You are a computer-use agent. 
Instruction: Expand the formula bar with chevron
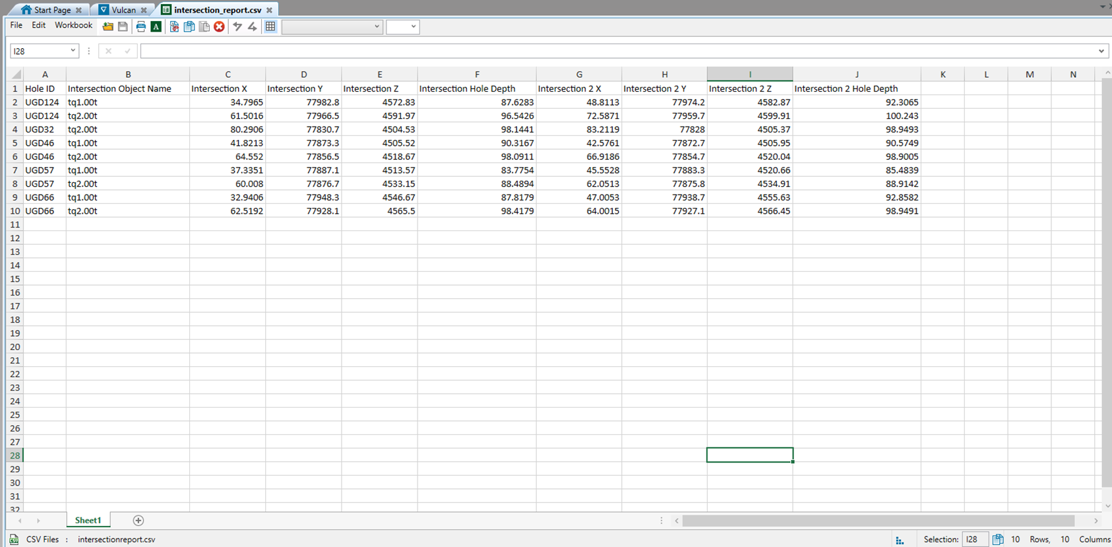coord(1101,51)
